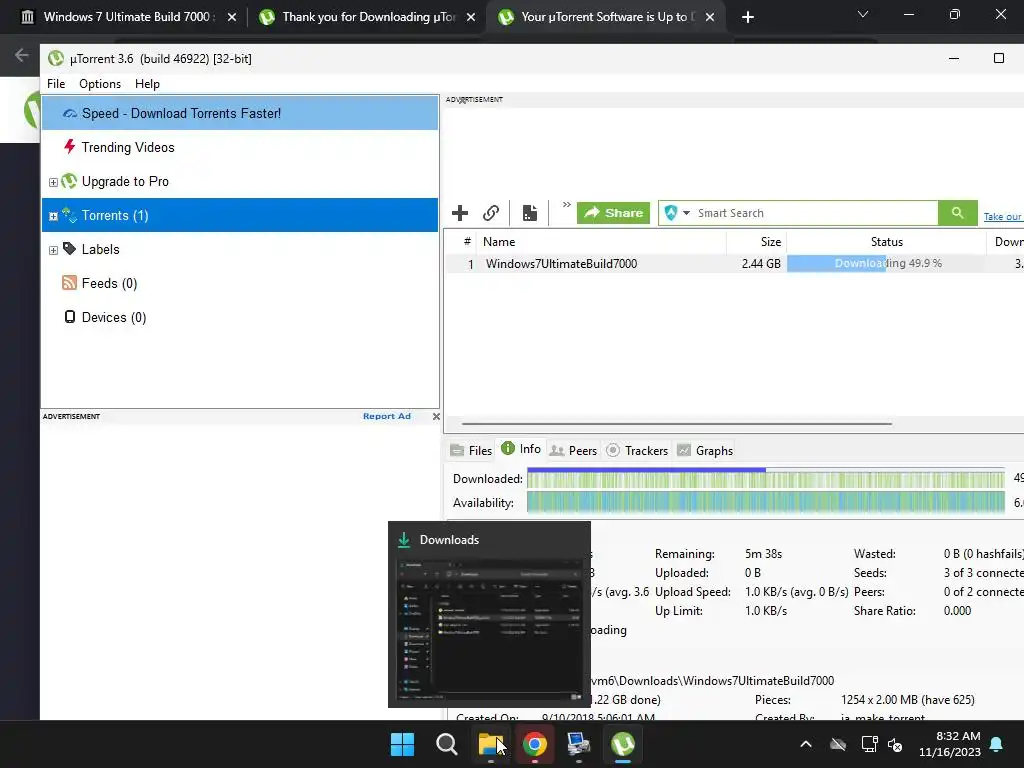Click the Feeds RSS icon
1024x768 pixels.
[69, 282]
